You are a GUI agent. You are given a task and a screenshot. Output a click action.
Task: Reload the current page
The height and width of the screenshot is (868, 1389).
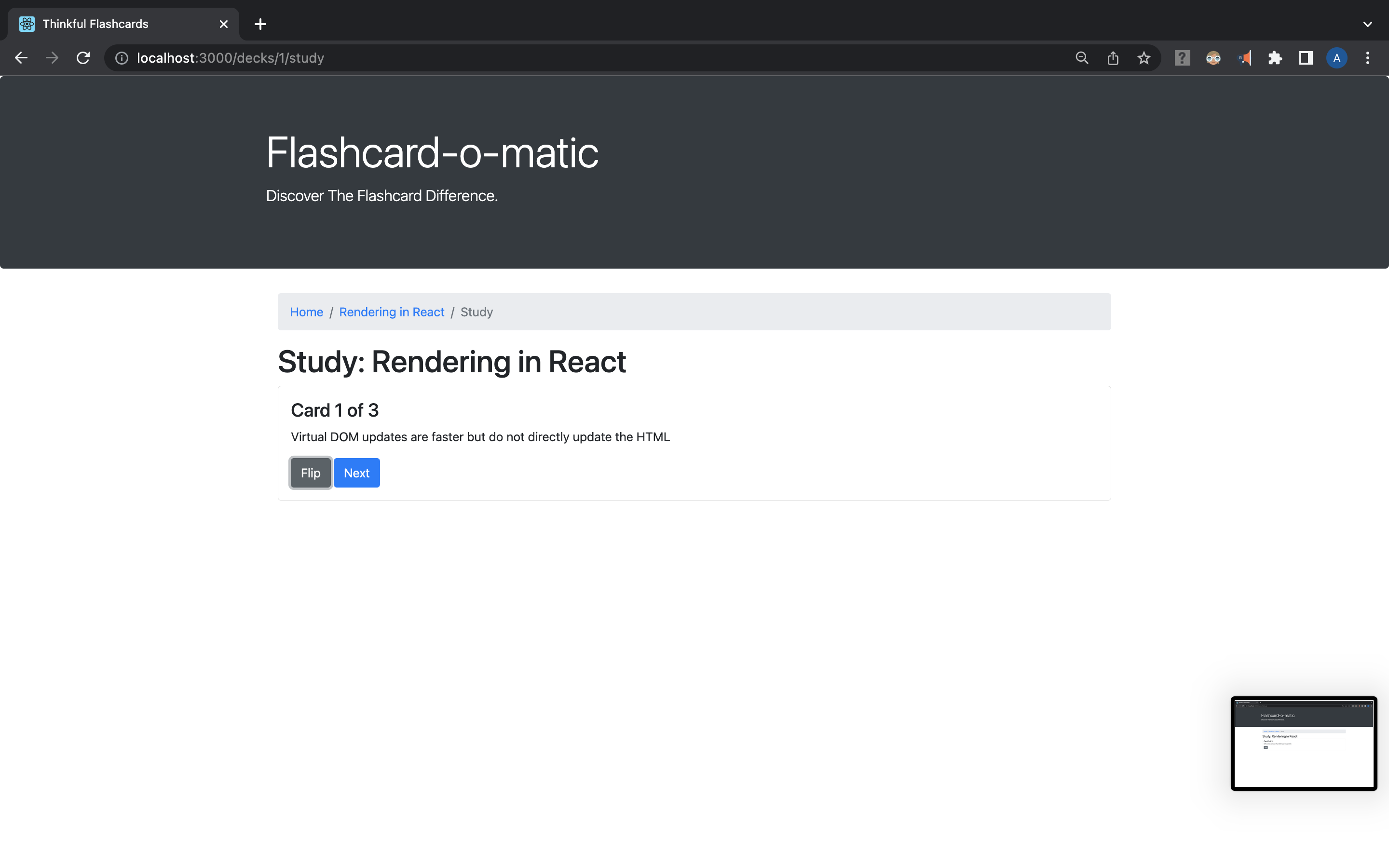(83, 57)
